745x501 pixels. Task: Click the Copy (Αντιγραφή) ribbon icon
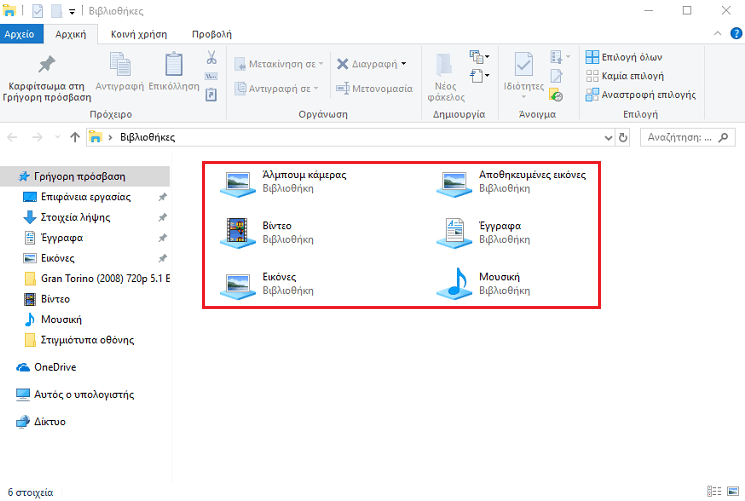[x=120, y=64]
